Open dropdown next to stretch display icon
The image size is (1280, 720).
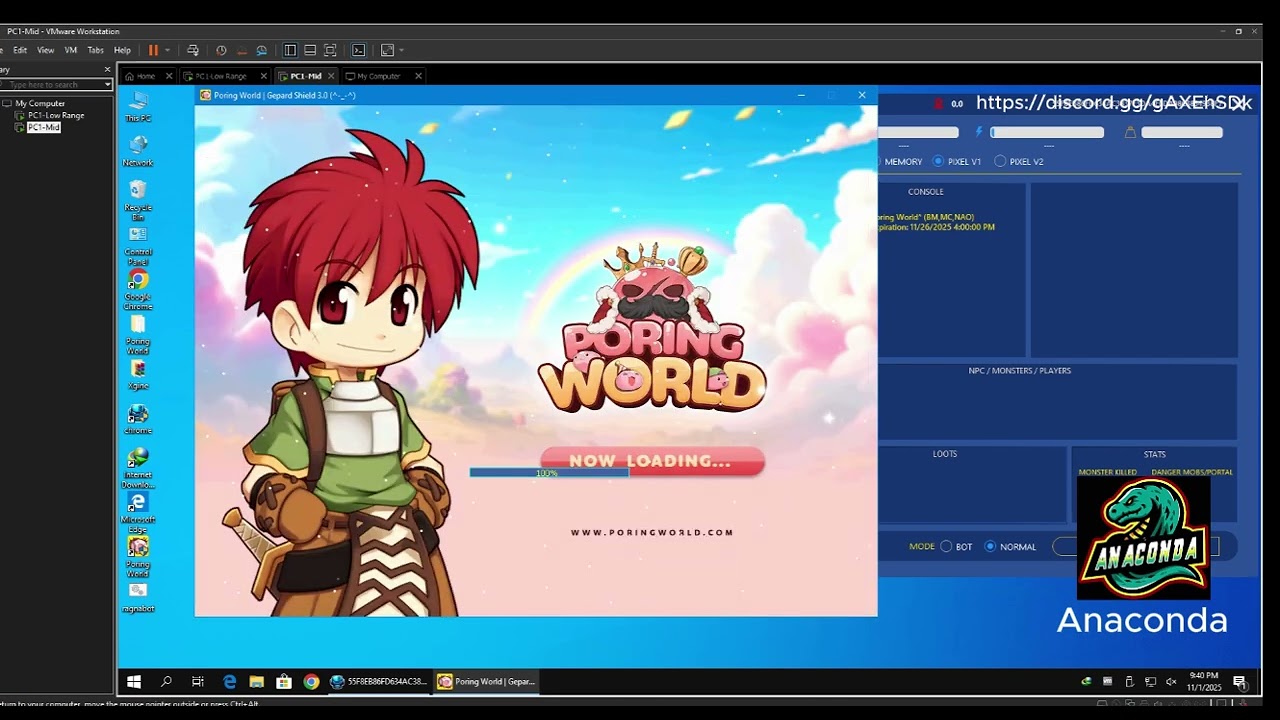[x=402, y=50]
